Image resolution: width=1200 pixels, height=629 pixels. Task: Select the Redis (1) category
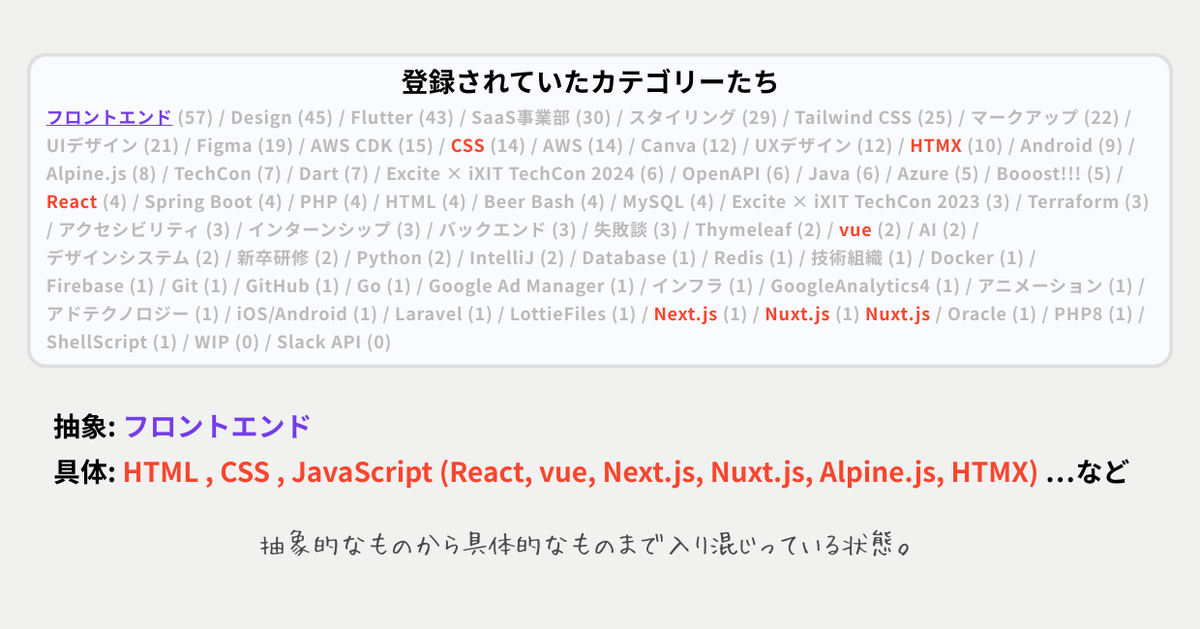point(753,258)
